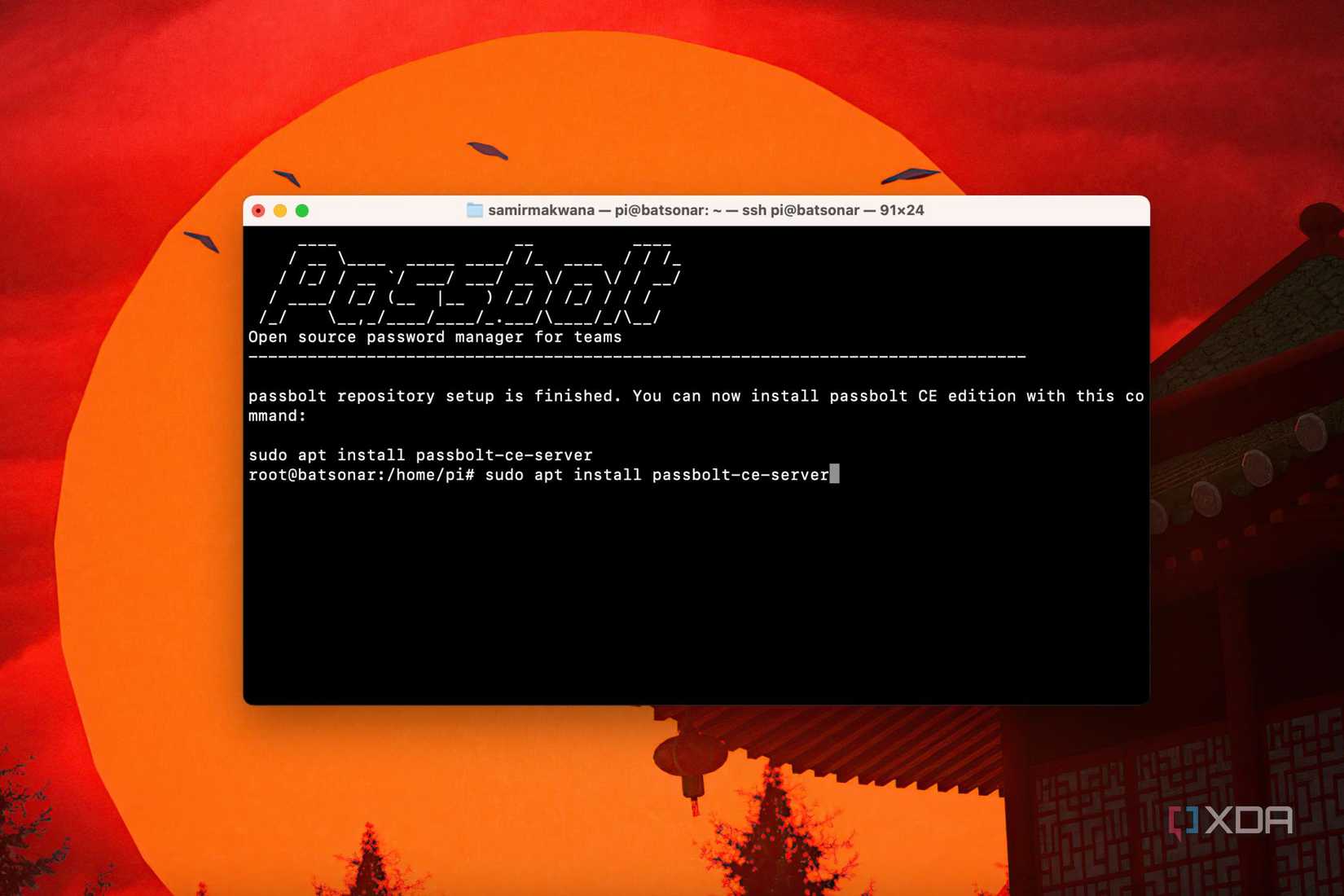The image size is (1344, 896).
Task: Click the mmand: wrapped text line
Action: (277, 415)
